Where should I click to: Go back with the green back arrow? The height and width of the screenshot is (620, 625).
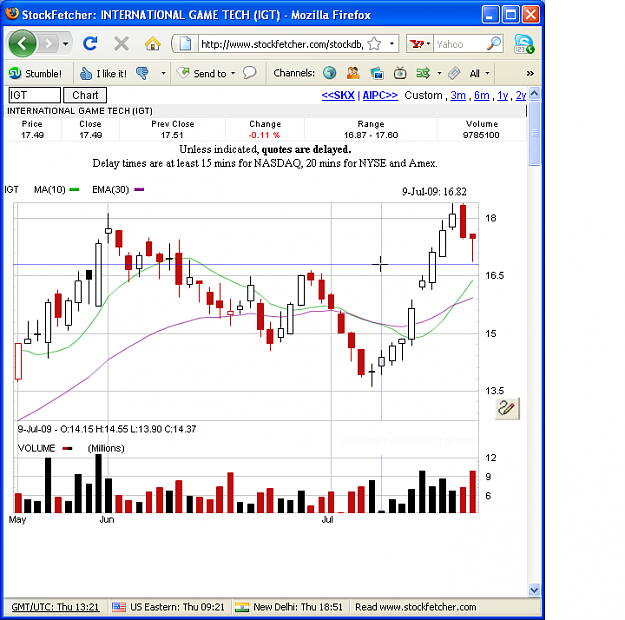(23, 43)
